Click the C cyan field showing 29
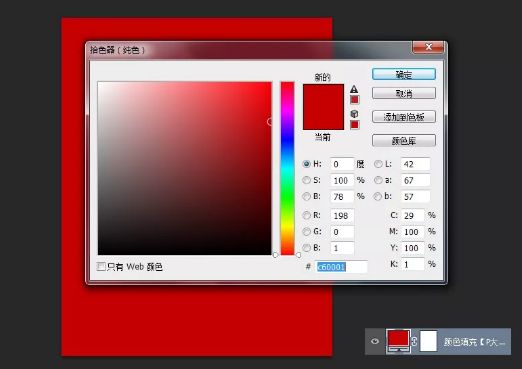The image size is (522, 369). click(413, 215)
